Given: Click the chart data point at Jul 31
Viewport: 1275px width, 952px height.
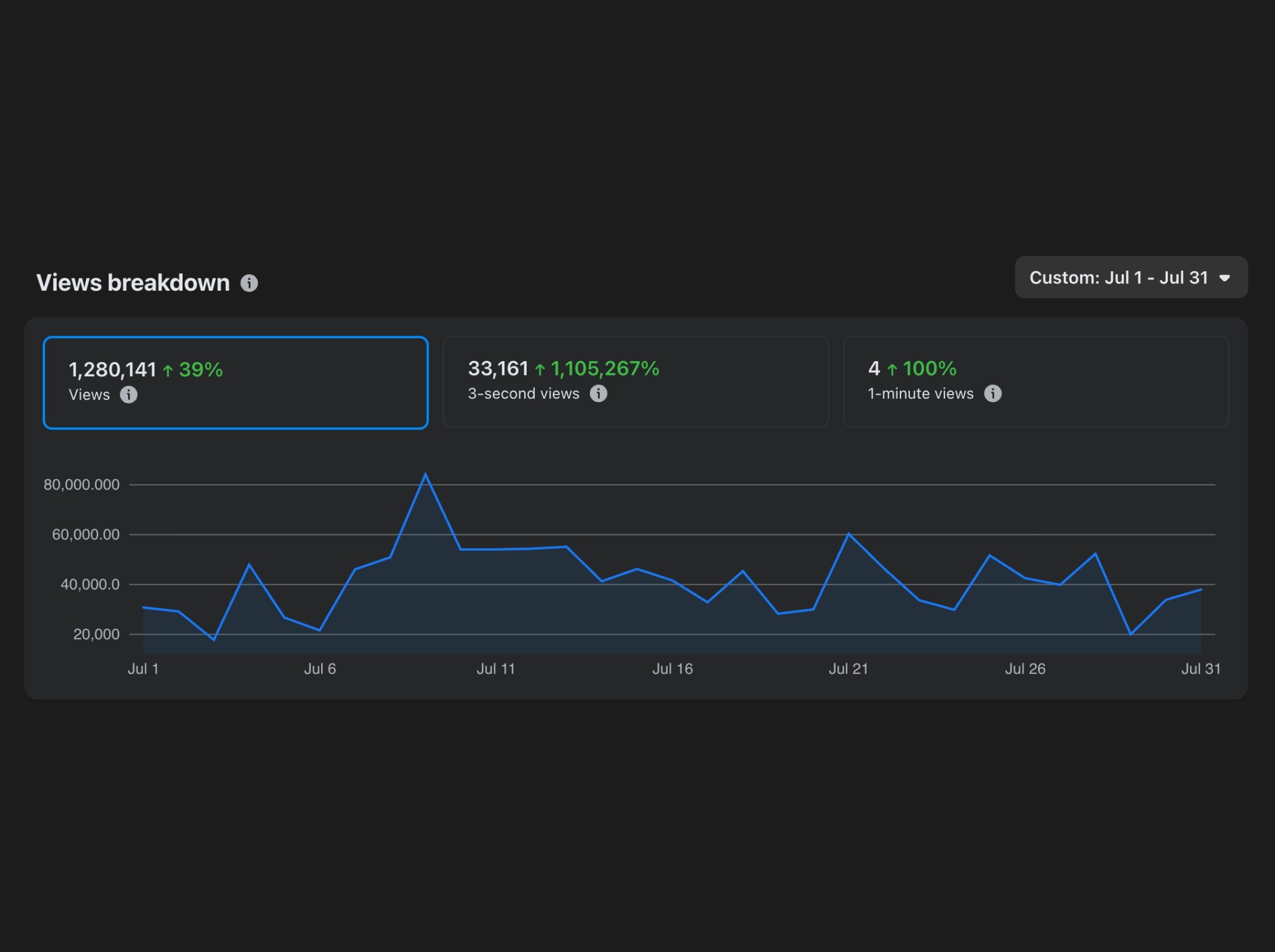Looking at the screenshot, I should click(1201, 590).
